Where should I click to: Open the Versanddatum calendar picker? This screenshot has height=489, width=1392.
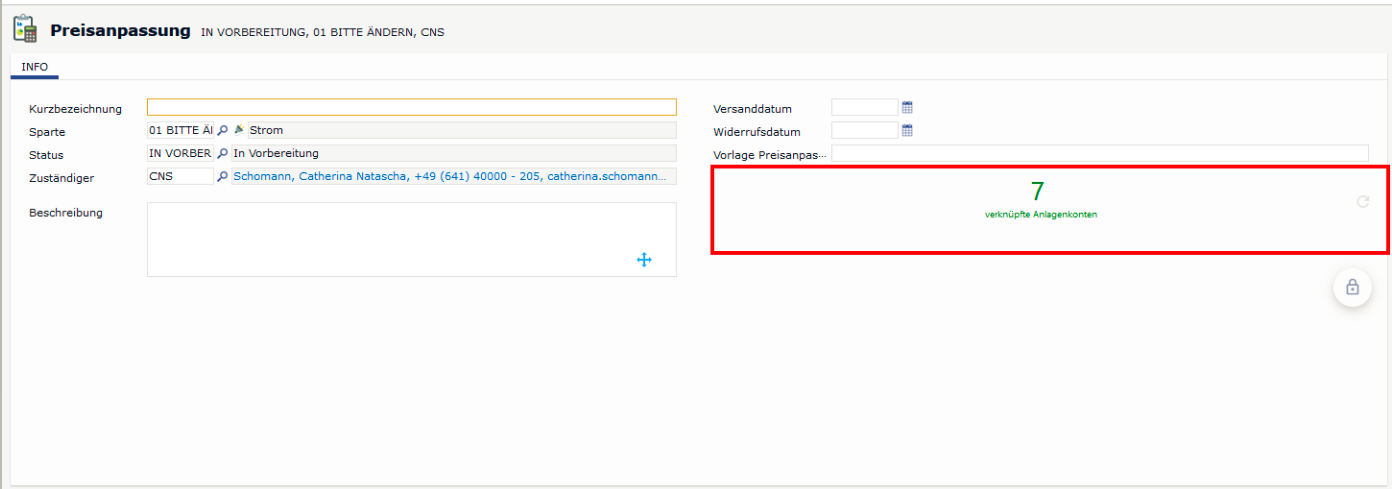[907, 108]
